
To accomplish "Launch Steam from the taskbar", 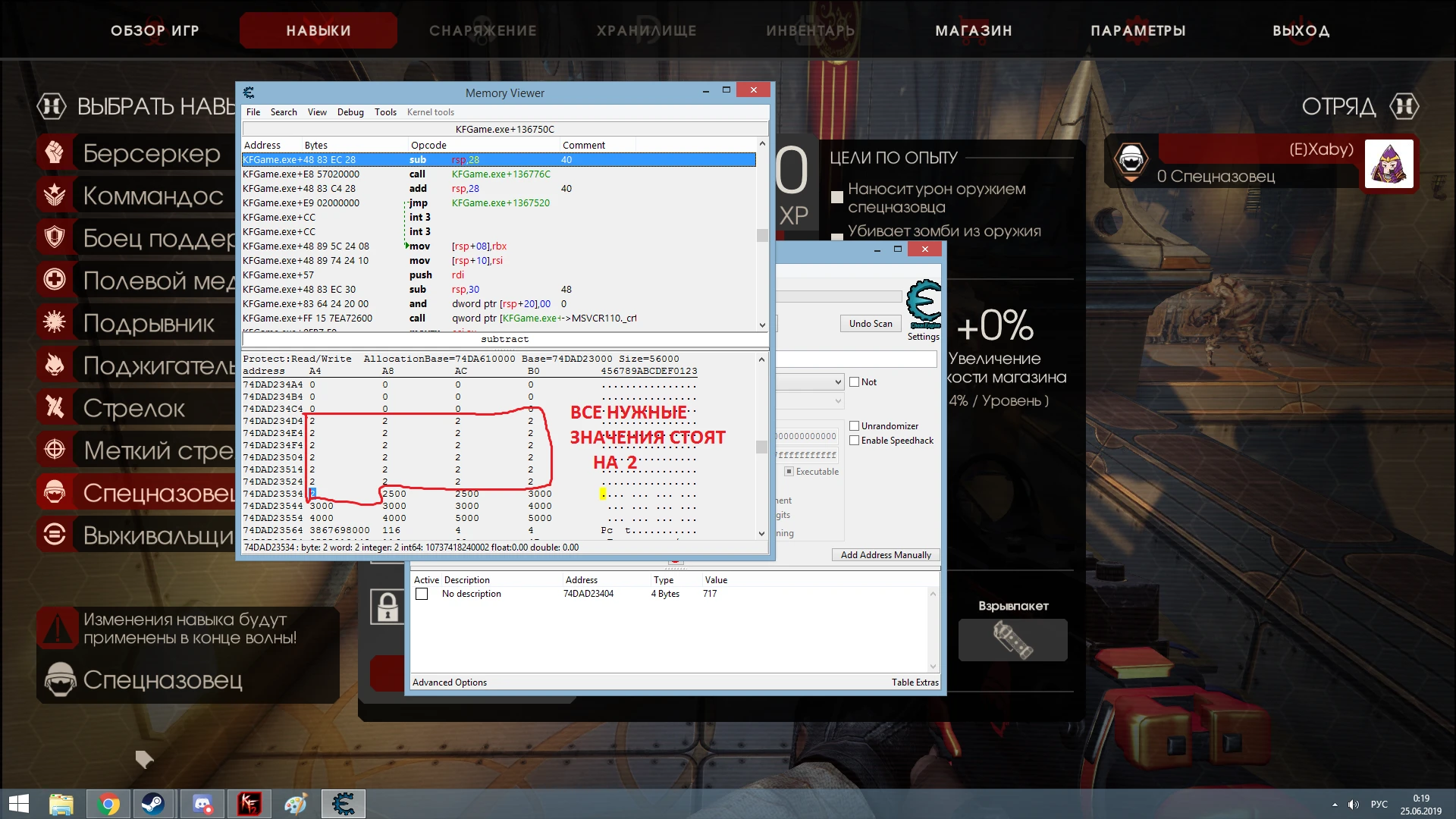I will [x=154, y=803].
